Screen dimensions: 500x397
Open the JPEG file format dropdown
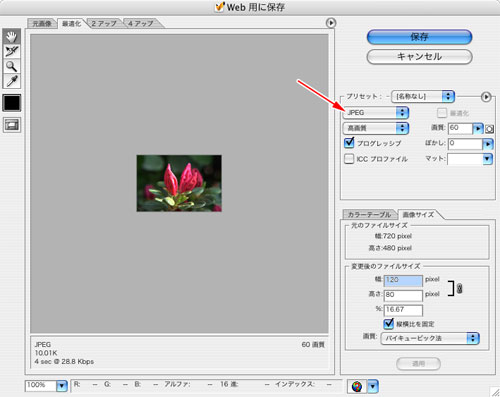pyautogui.click(x=376, y=113)
